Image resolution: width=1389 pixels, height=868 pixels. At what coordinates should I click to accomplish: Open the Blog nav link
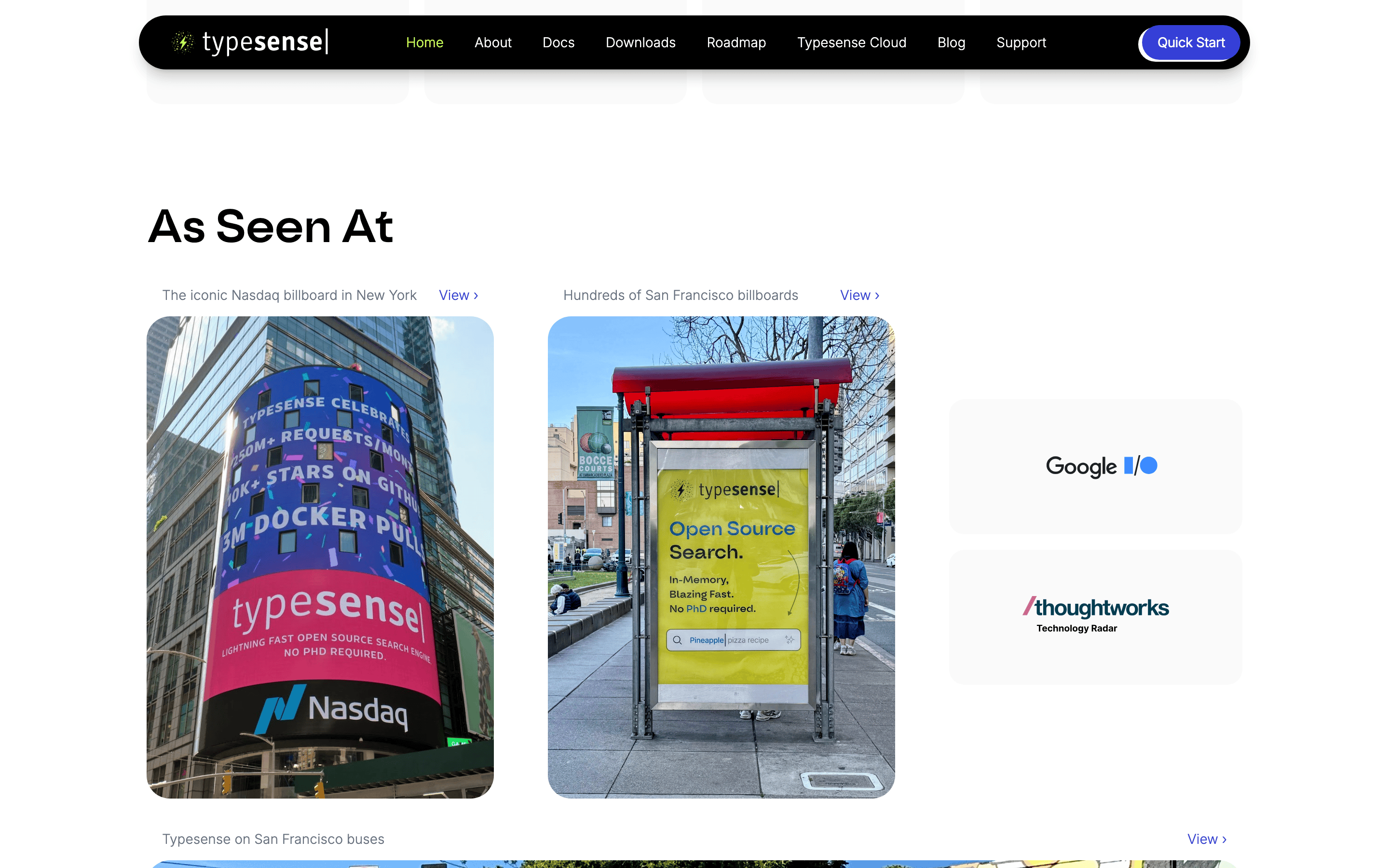point(951,42)
